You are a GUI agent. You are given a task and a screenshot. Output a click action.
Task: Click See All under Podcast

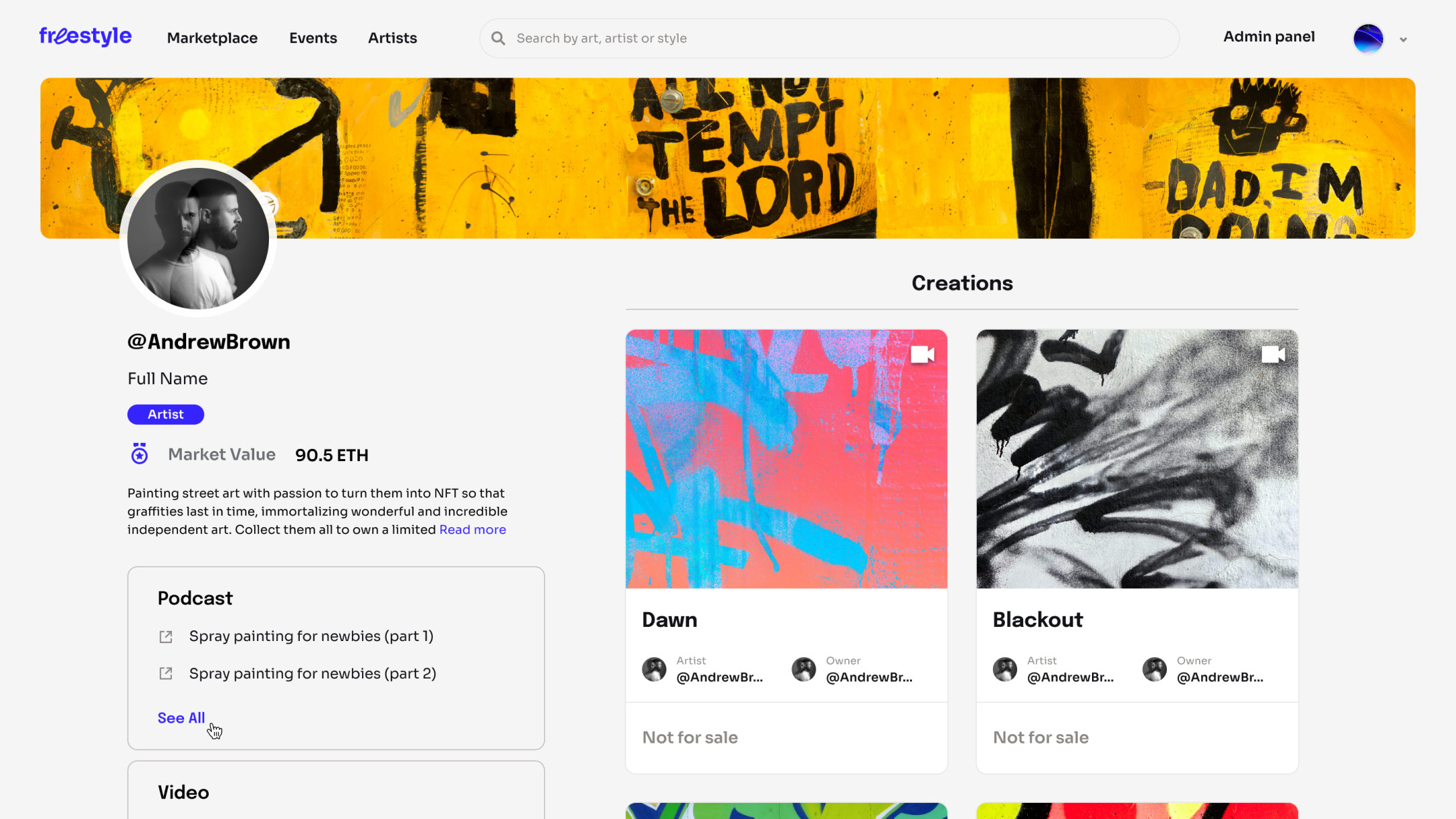181,718
